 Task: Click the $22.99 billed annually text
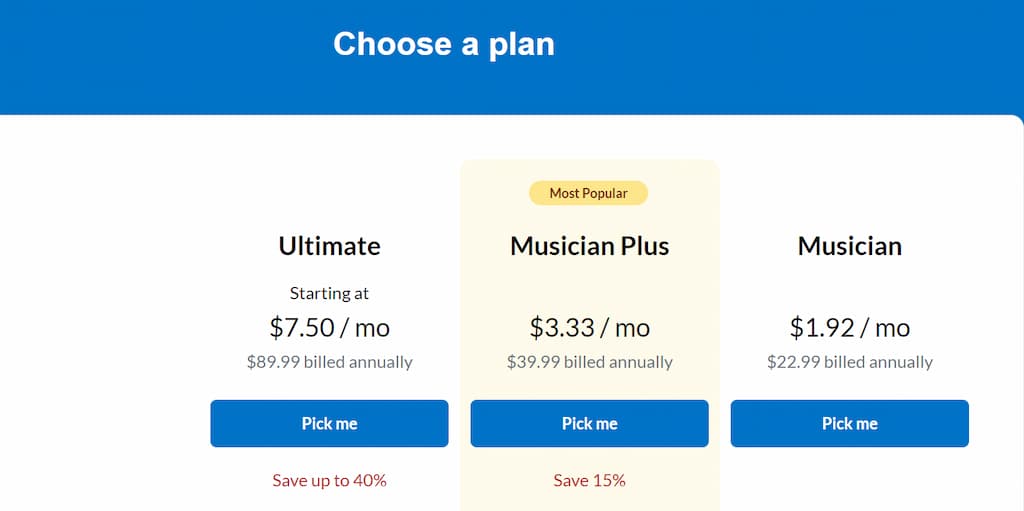point(850,362)
